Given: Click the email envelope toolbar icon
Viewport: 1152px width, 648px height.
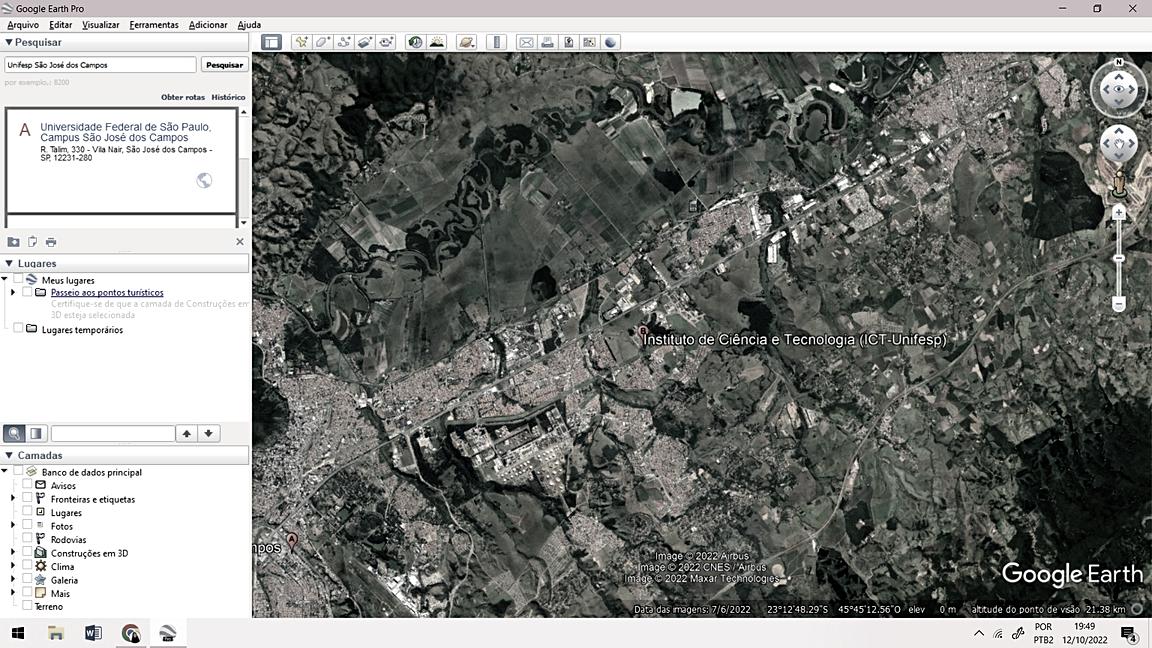Looking at the screenshot, I should click(526, 42).
